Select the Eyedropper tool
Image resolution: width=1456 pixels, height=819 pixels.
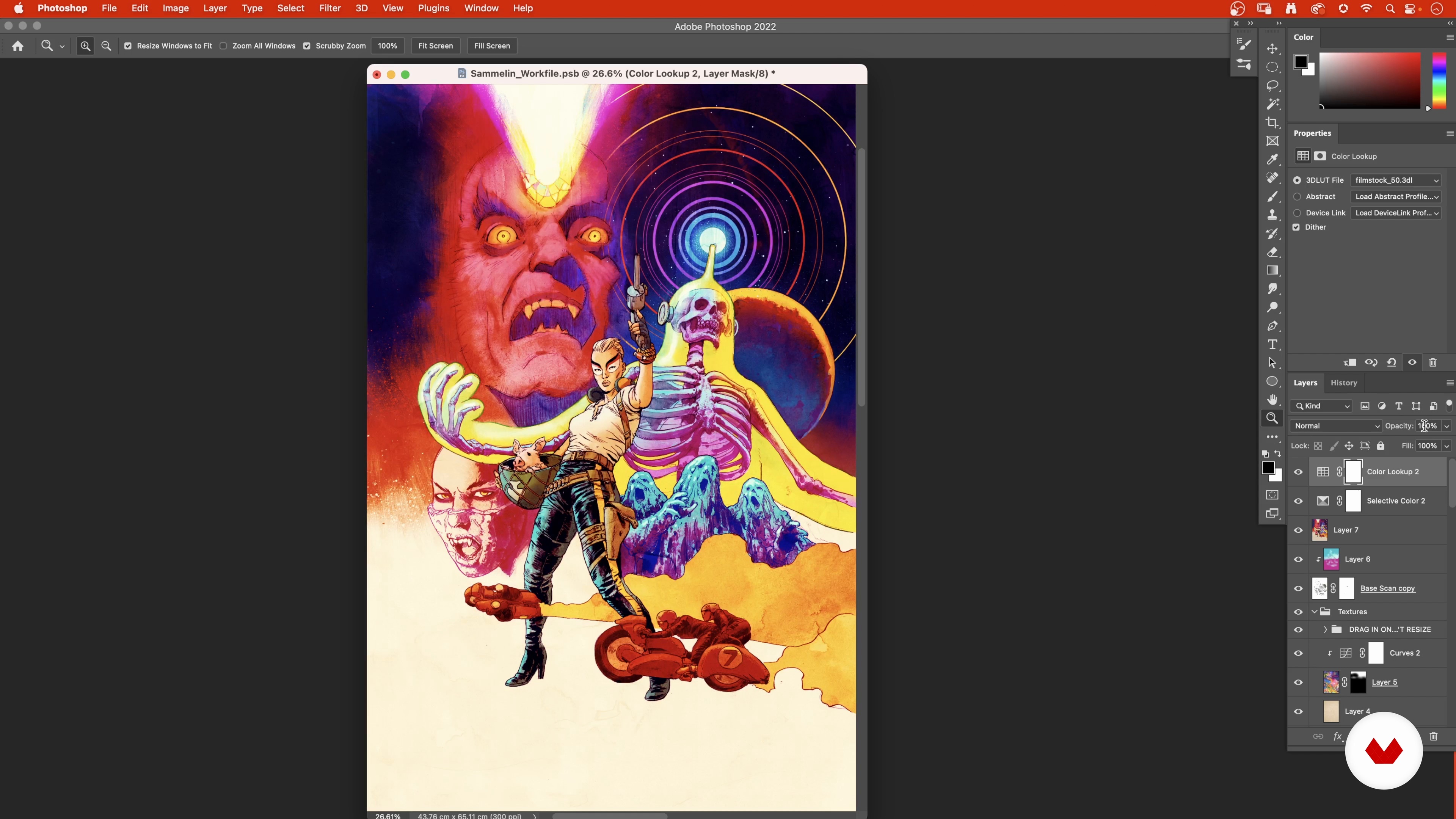(x=1272, y=160)
